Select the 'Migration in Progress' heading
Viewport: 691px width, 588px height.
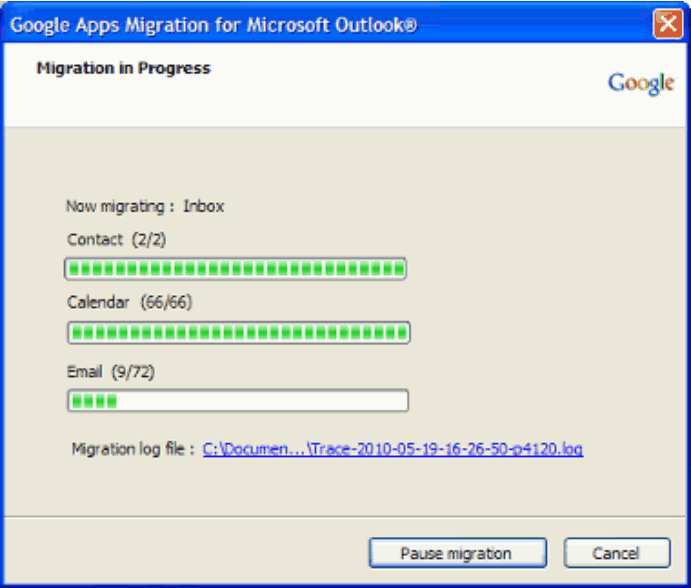pos(123,68)
